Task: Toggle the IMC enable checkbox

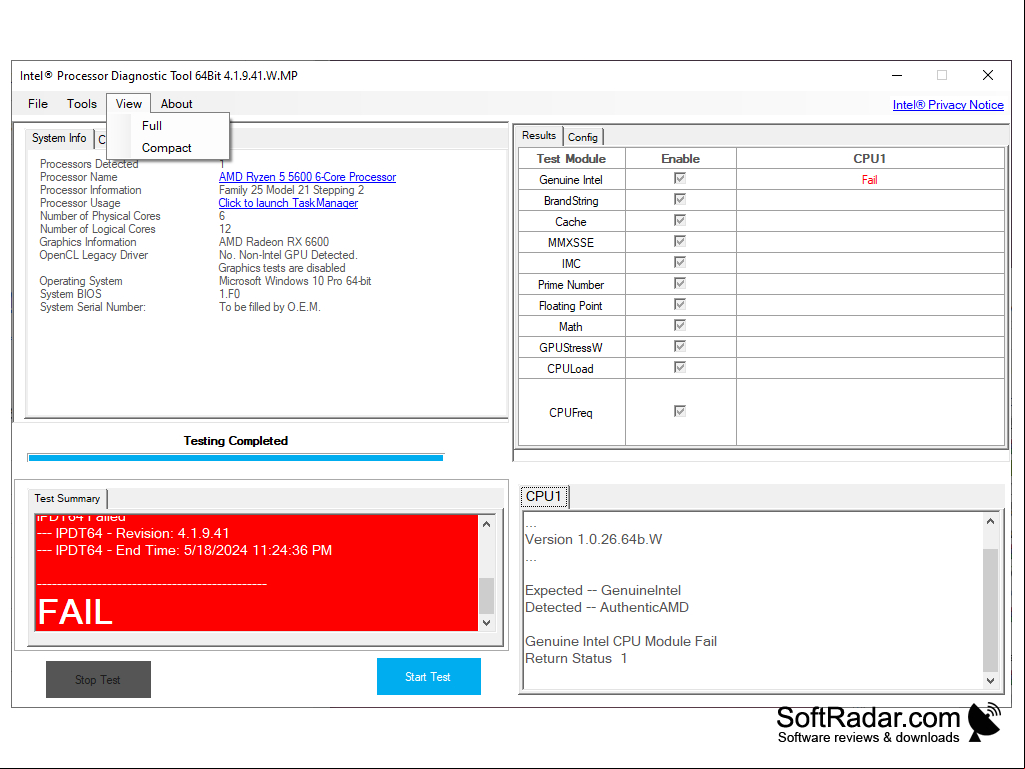Action: coord(680,262)
